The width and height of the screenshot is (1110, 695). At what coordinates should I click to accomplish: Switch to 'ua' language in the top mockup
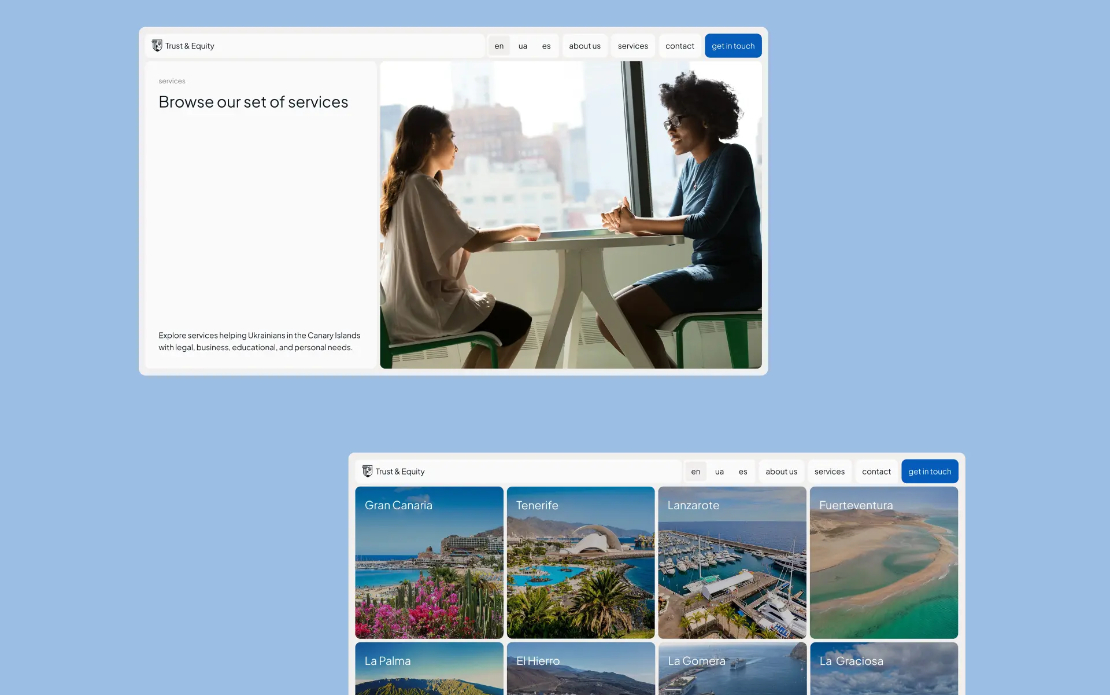click(x=522, y=46)
